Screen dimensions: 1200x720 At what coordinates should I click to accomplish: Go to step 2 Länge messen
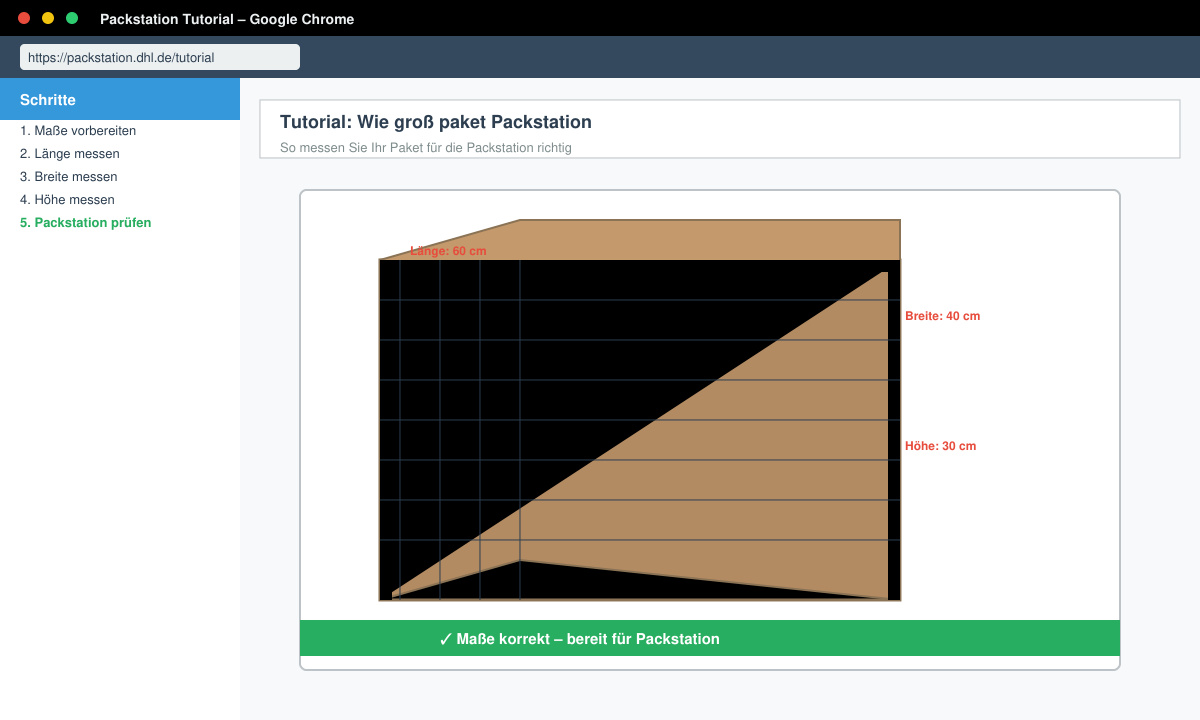(x=70, y=154)
